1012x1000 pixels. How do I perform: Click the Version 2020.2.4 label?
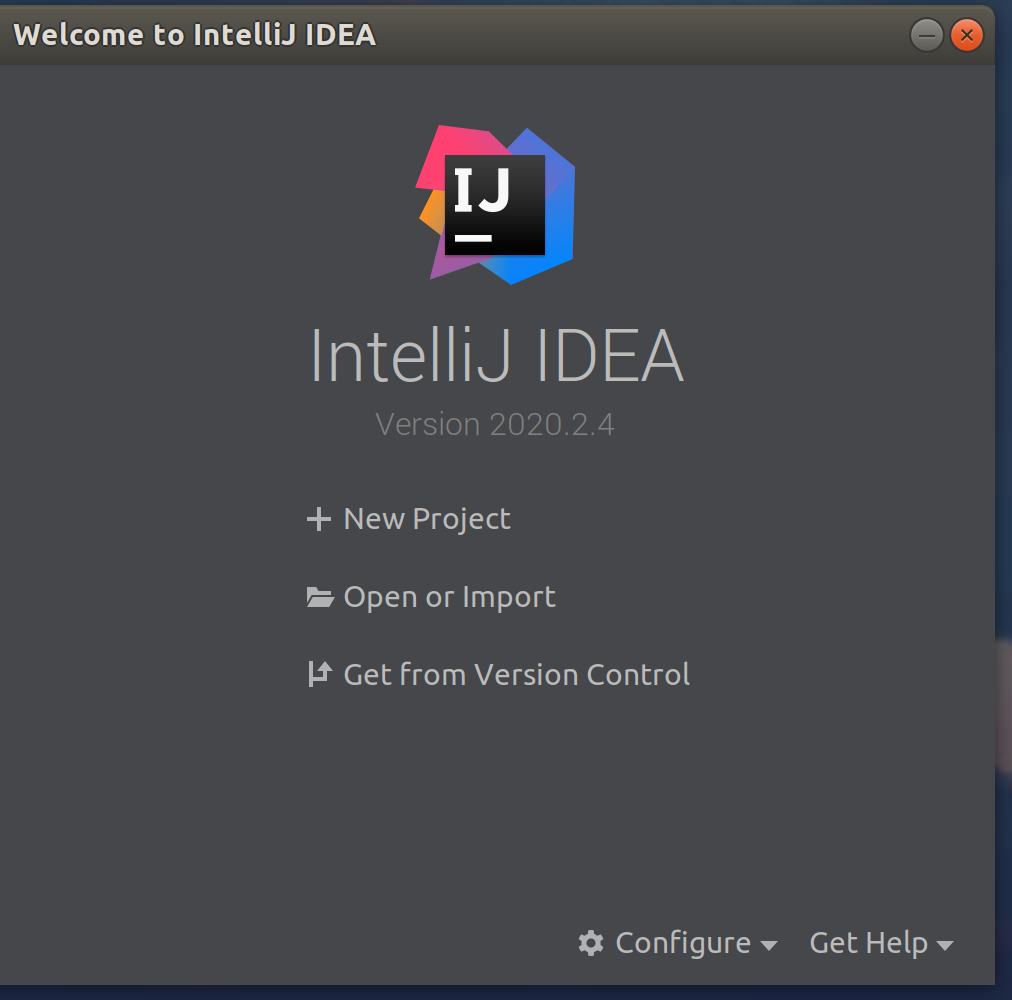495,425
